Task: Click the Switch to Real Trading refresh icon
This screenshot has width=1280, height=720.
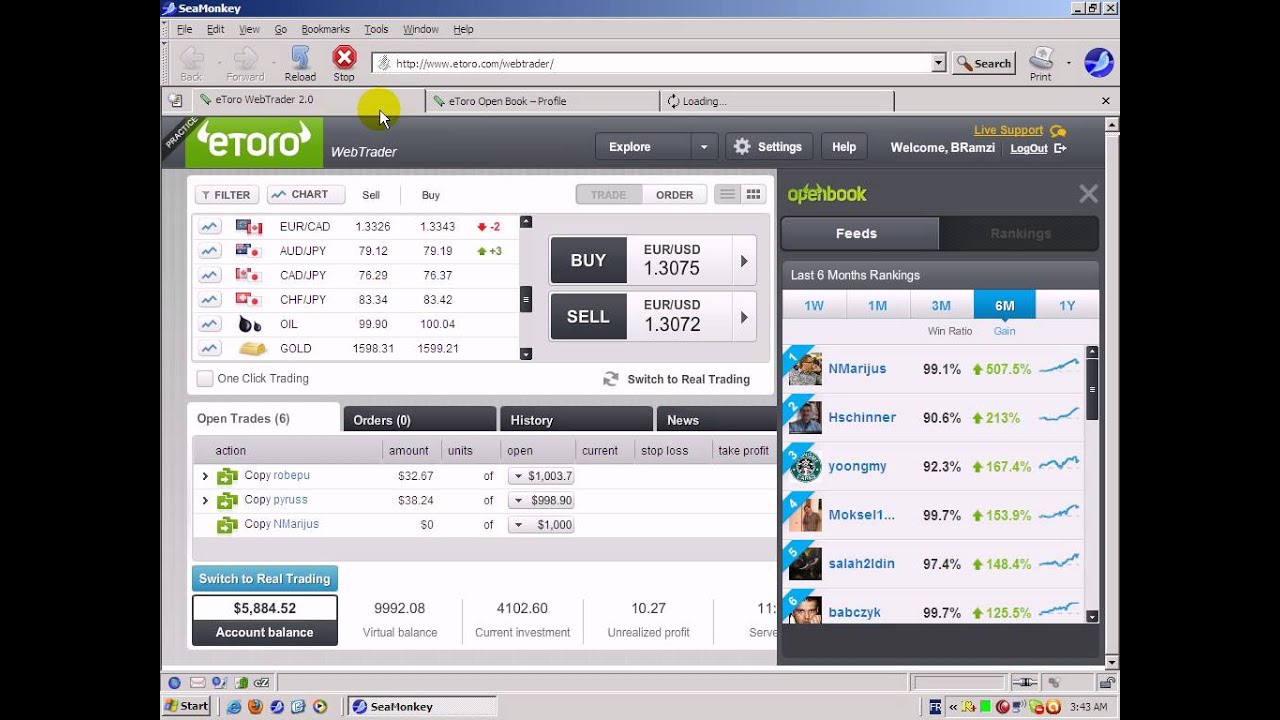Action: coord(610,379)
